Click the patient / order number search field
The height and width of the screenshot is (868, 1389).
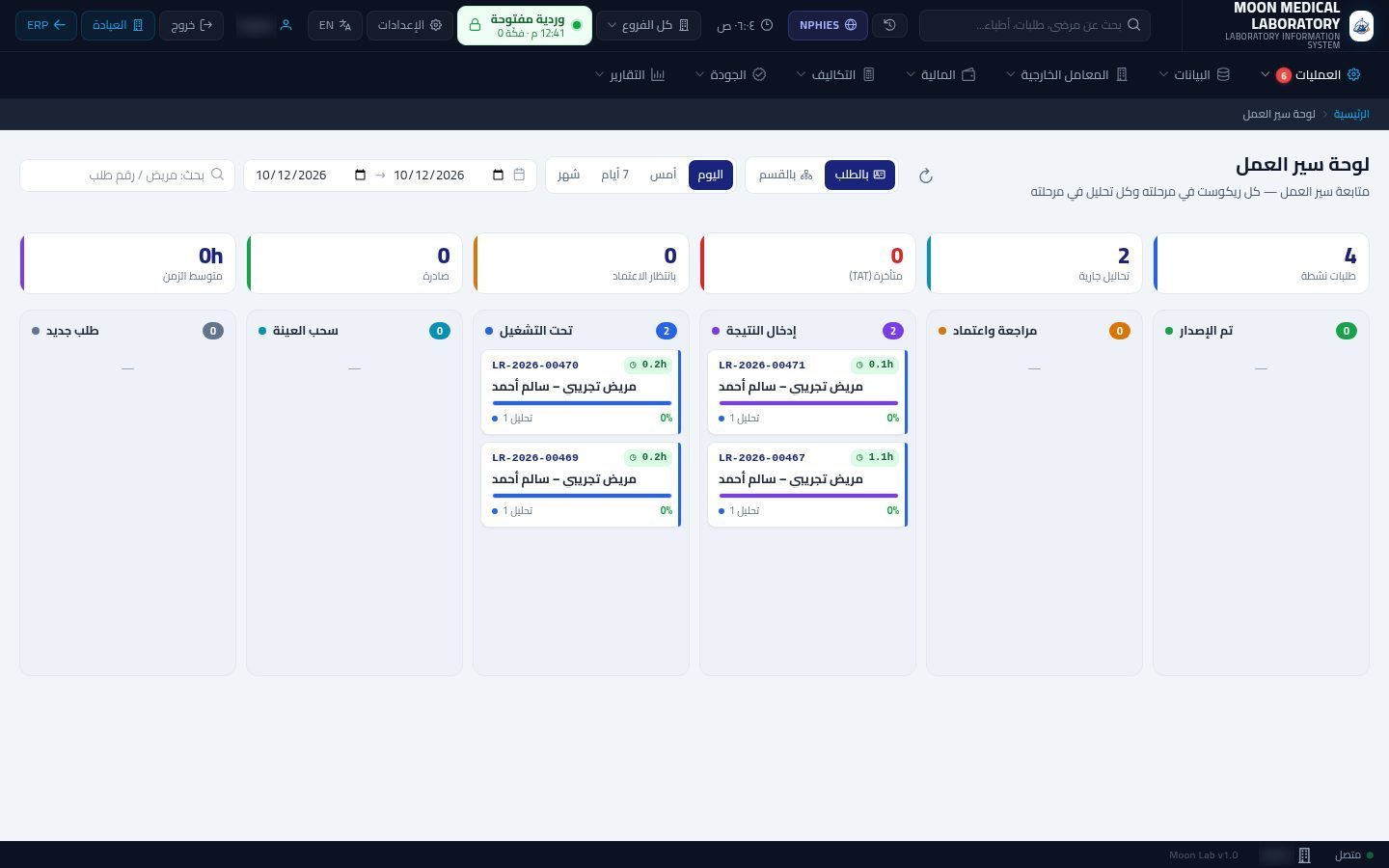[x=127, y=175]
